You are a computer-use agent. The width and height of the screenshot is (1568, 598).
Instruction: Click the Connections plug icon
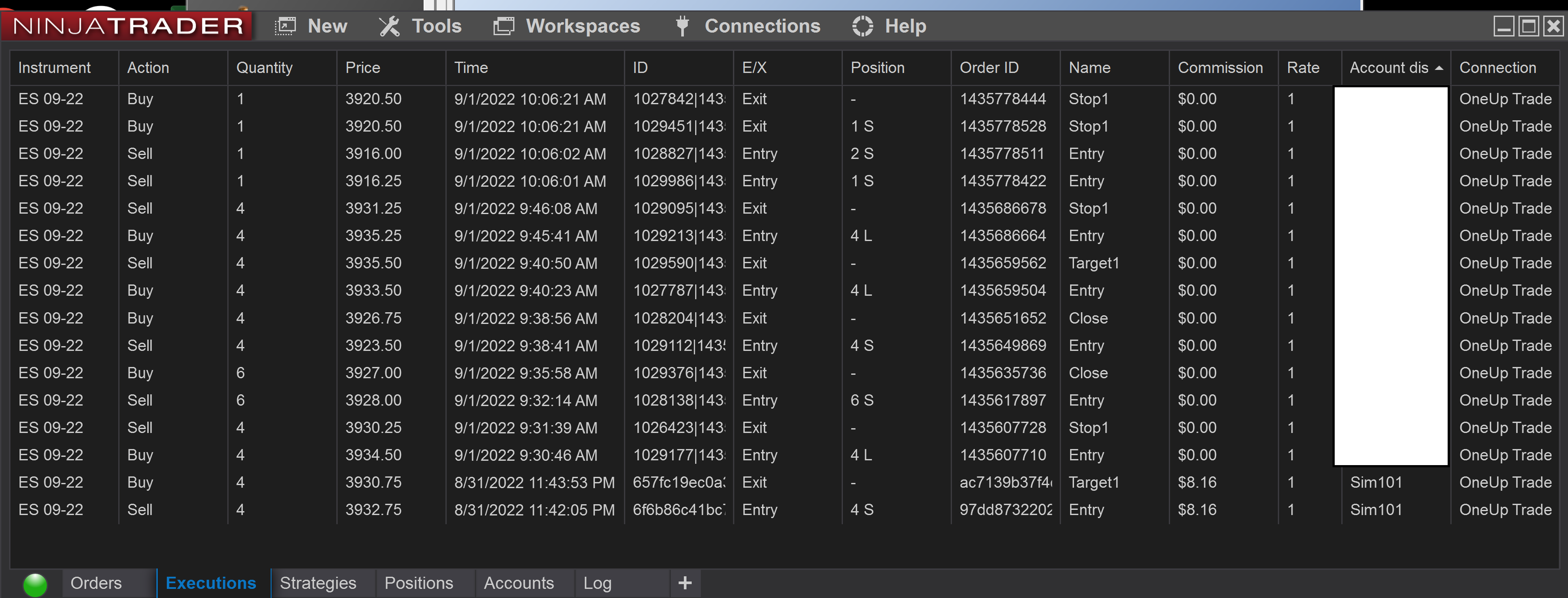pos(683,26)
